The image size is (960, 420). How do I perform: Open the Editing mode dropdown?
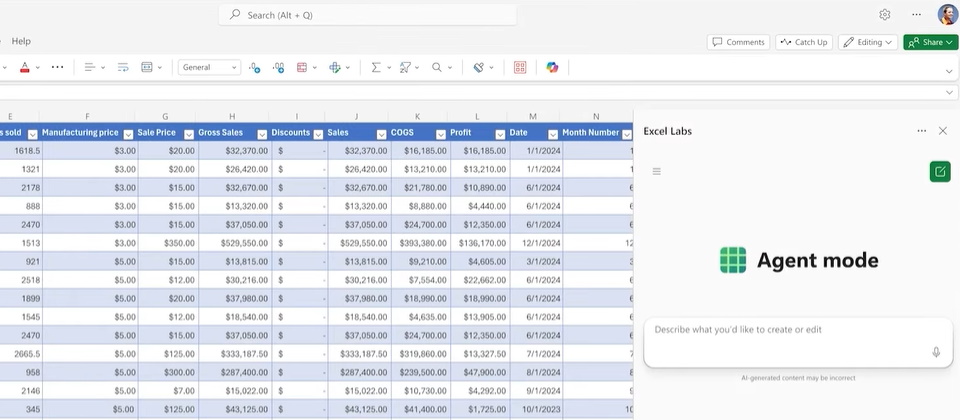[x=866, y=42]
